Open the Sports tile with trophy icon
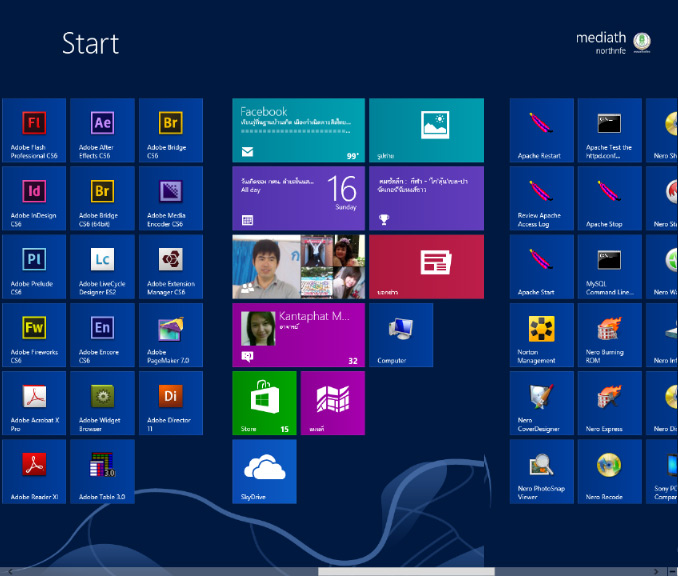The image size is (678, 576). click(426, 198)
